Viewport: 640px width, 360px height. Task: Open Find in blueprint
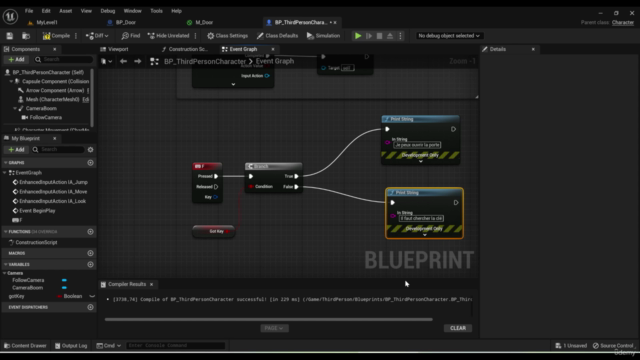tap(131, 36)
